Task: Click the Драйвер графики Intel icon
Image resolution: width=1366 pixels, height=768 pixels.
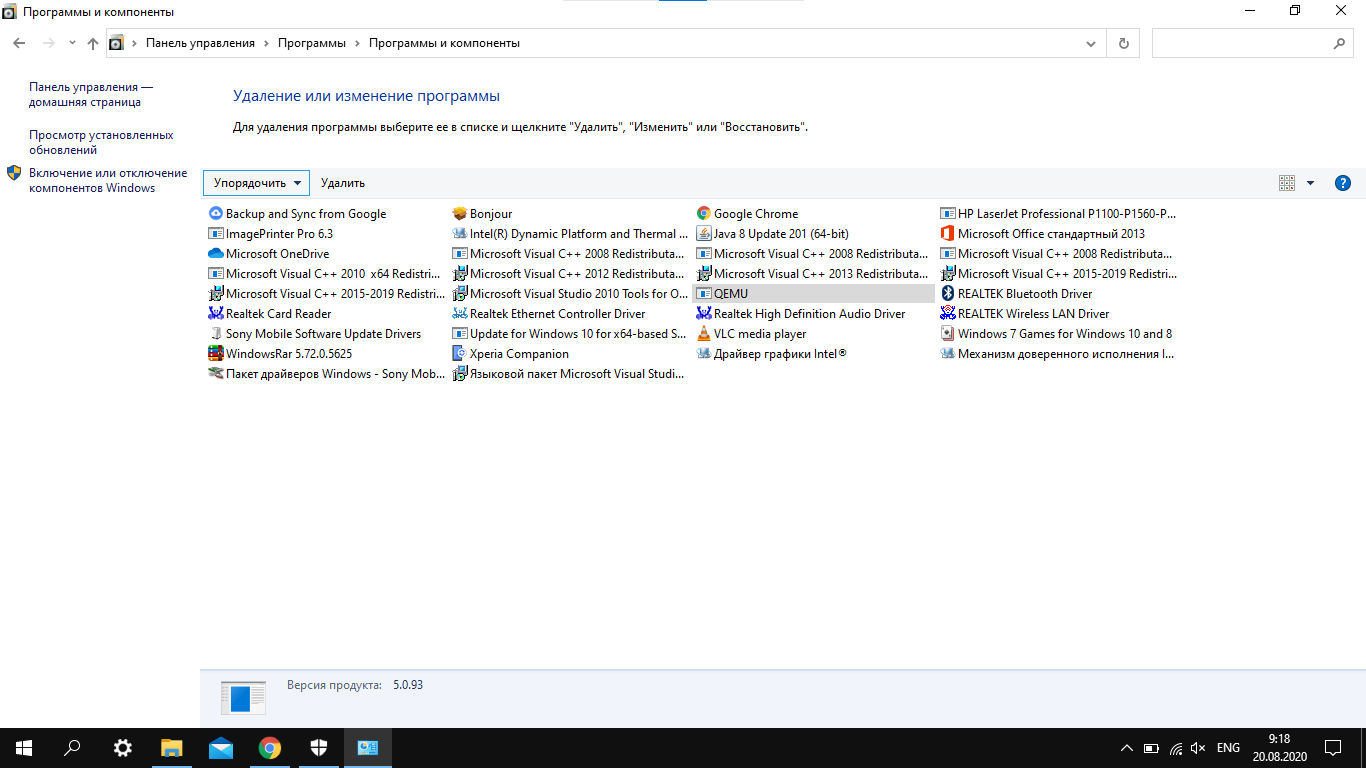Action: (x=704, y=353)
